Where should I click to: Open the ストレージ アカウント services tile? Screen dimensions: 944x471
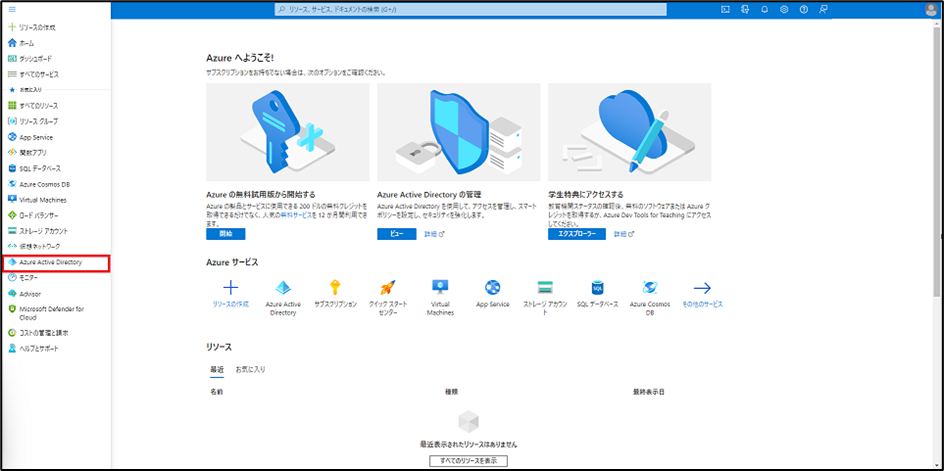(x=545, y=298)
